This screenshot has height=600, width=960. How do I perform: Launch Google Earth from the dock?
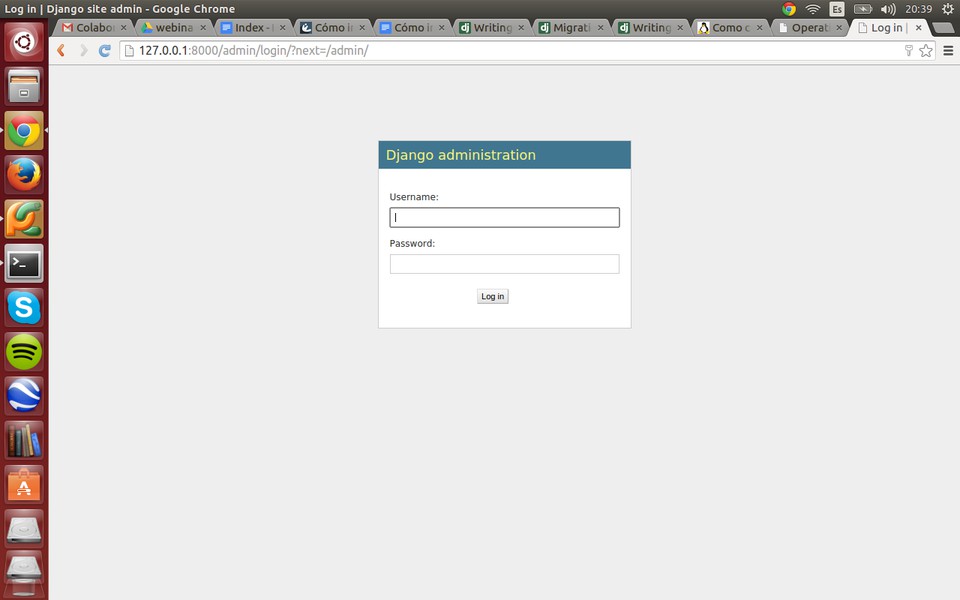(x=24, y=396)
